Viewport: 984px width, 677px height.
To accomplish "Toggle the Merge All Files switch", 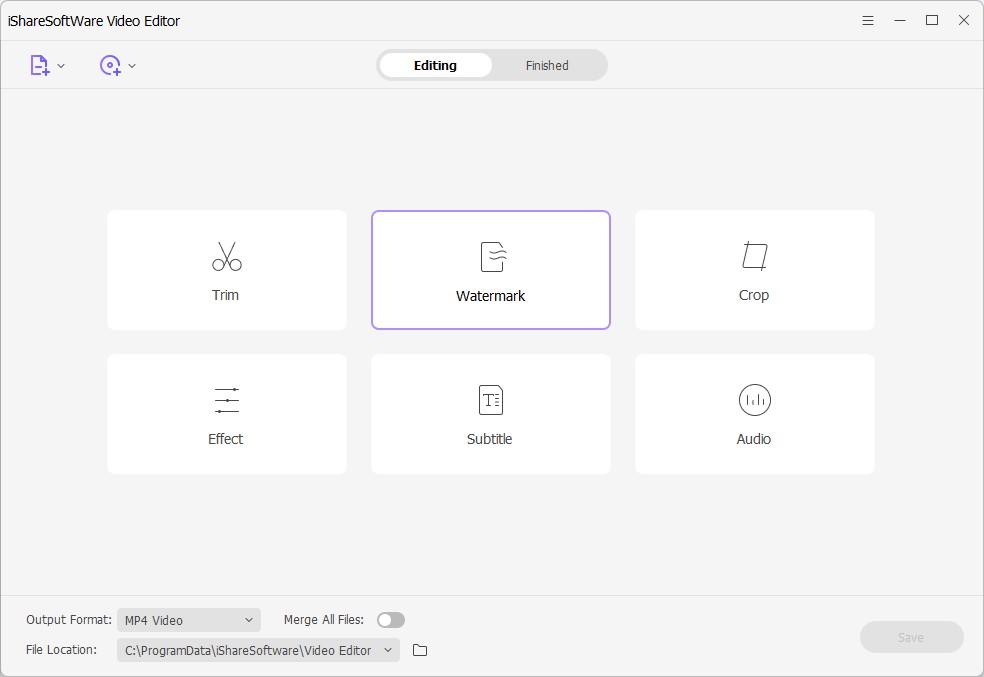I will tap(391, 620).
